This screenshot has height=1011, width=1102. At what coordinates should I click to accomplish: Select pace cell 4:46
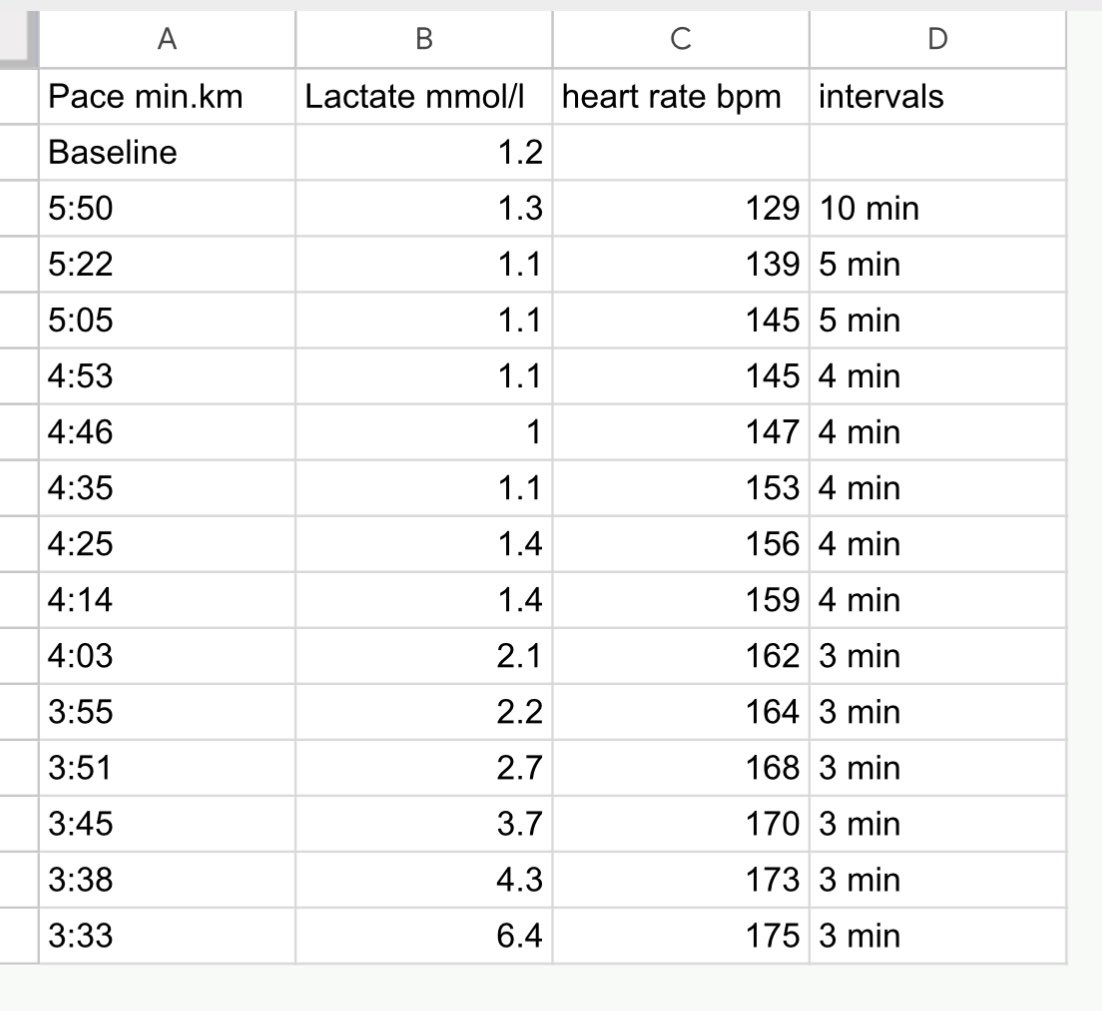click(167, 432)
